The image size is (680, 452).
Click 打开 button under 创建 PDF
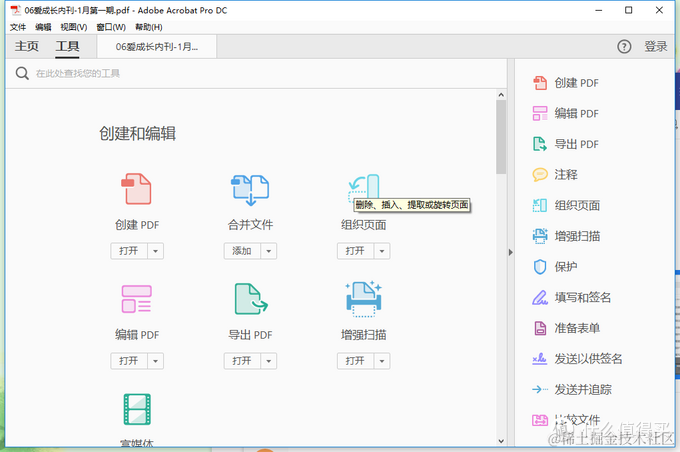[x=129, y=251]
